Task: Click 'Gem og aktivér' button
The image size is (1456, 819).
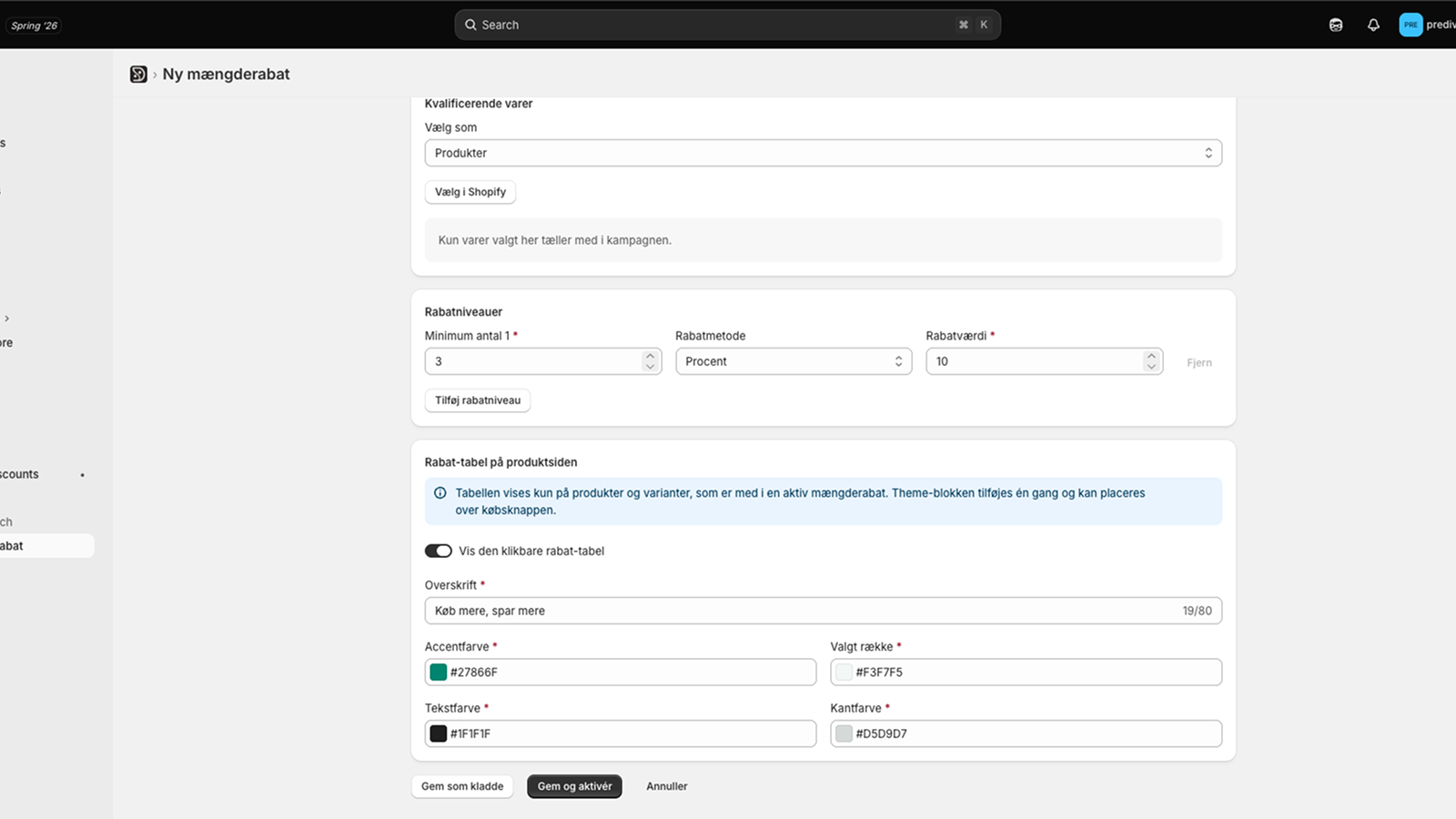Action: (574, 786)
